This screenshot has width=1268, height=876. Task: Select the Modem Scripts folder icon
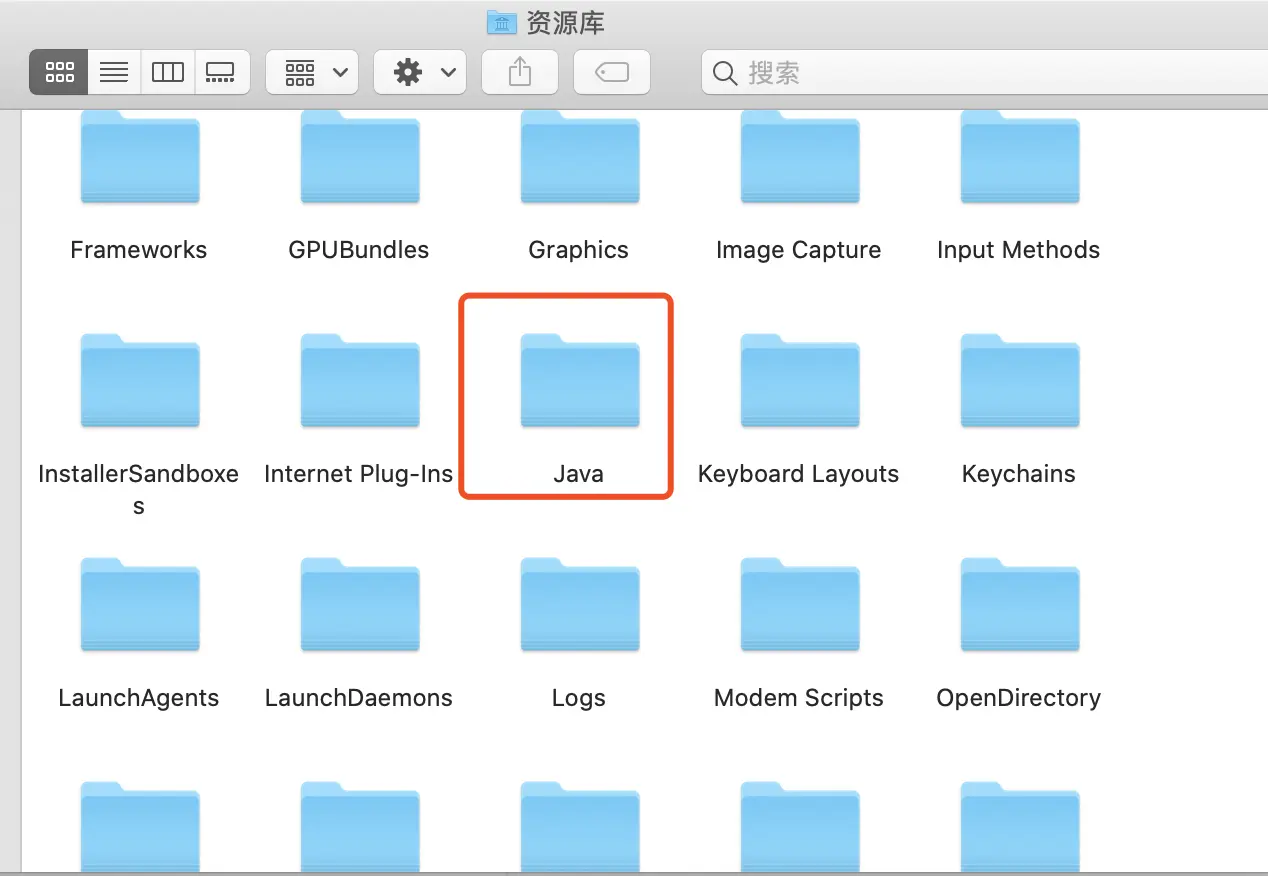(x=800, y=605)
